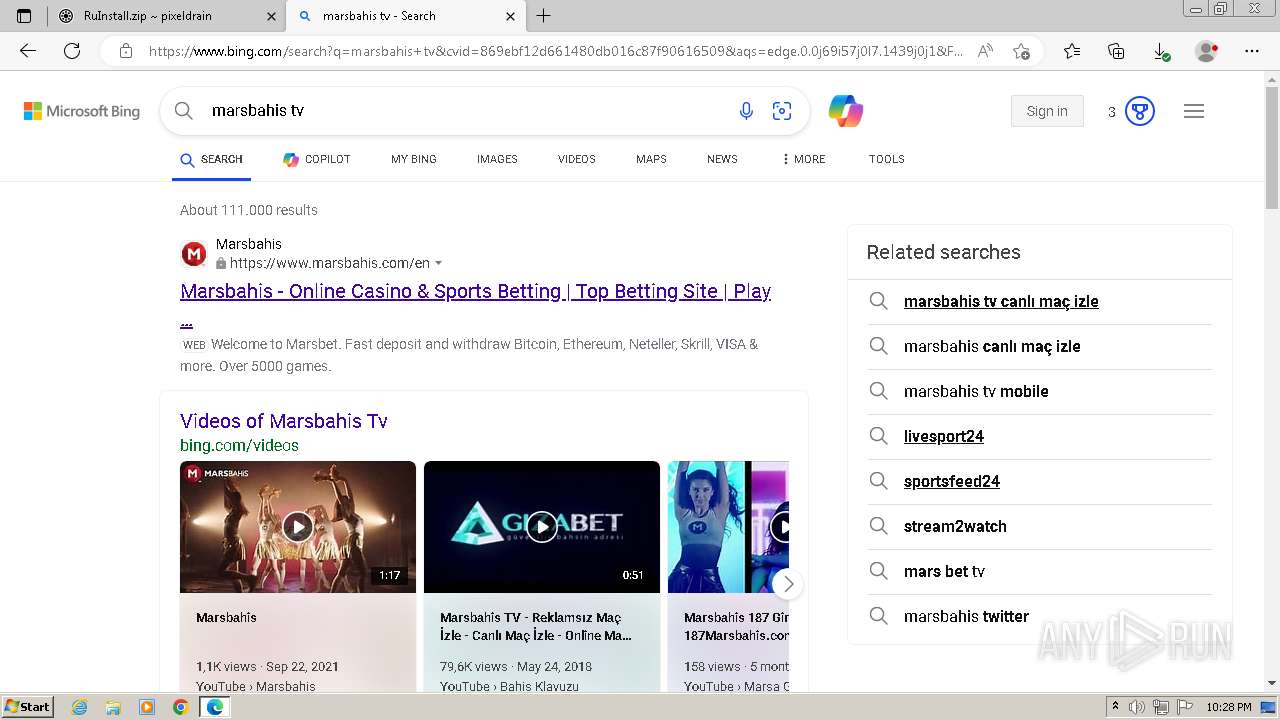The height and width of the screenshot is (720, 1280).
Task: Click into the Bing search text field
Action: coord(465,111)
